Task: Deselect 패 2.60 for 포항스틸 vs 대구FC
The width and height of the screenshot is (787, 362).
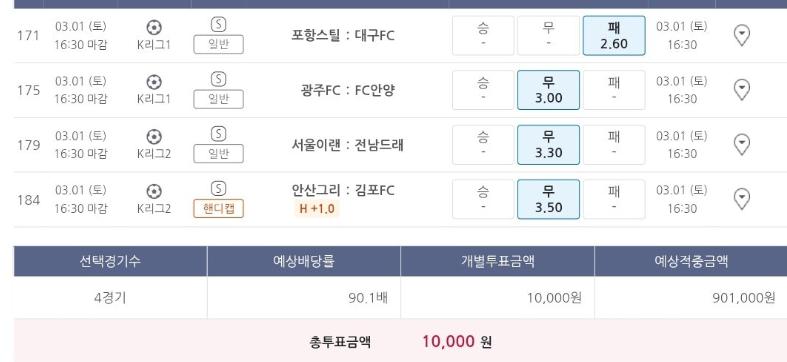Action: 614,36
